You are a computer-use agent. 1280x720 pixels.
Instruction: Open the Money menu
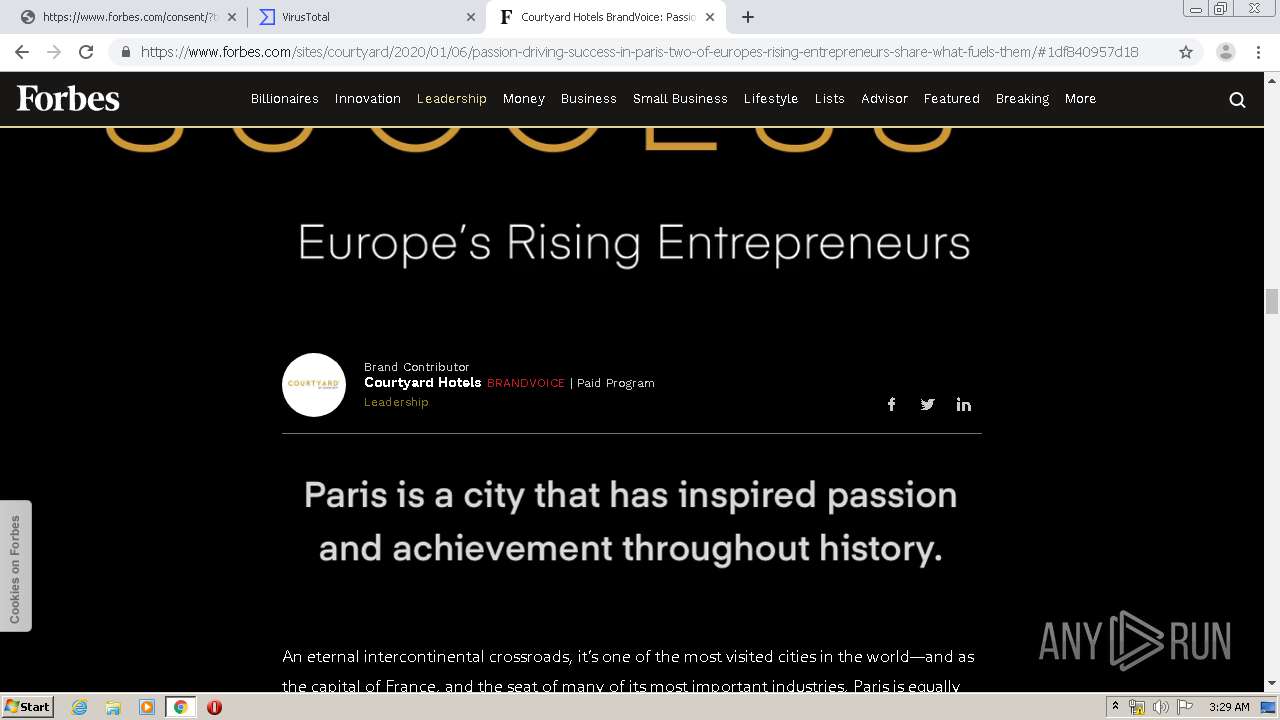click(524, 99)
